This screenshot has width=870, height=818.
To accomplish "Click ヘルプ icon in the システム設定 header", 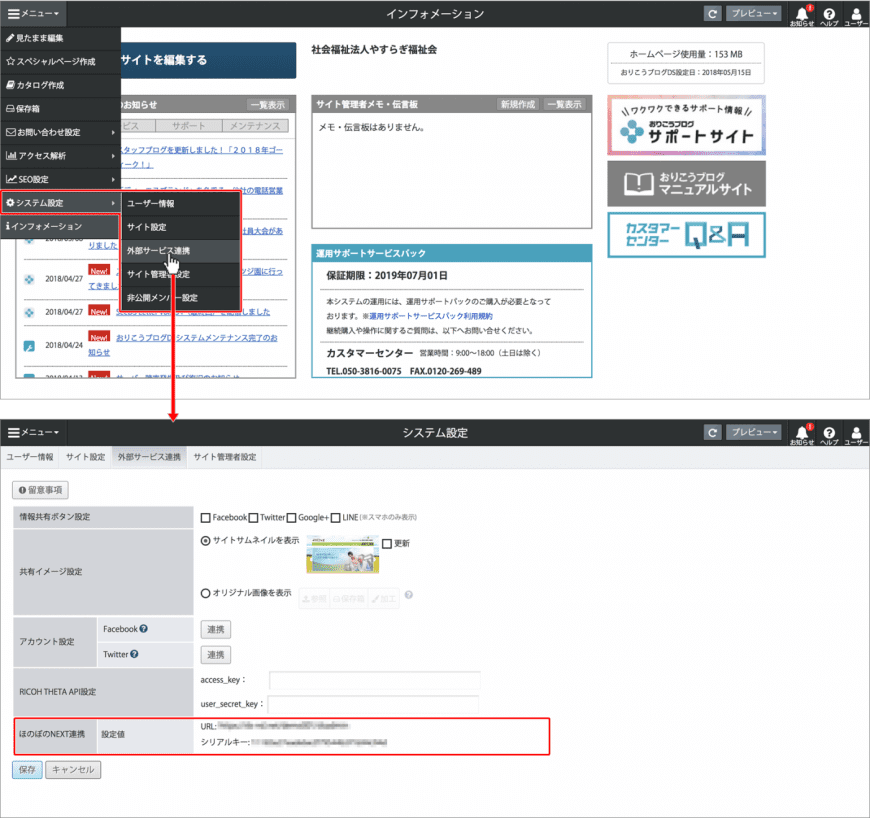I will (x=829, y=434).
